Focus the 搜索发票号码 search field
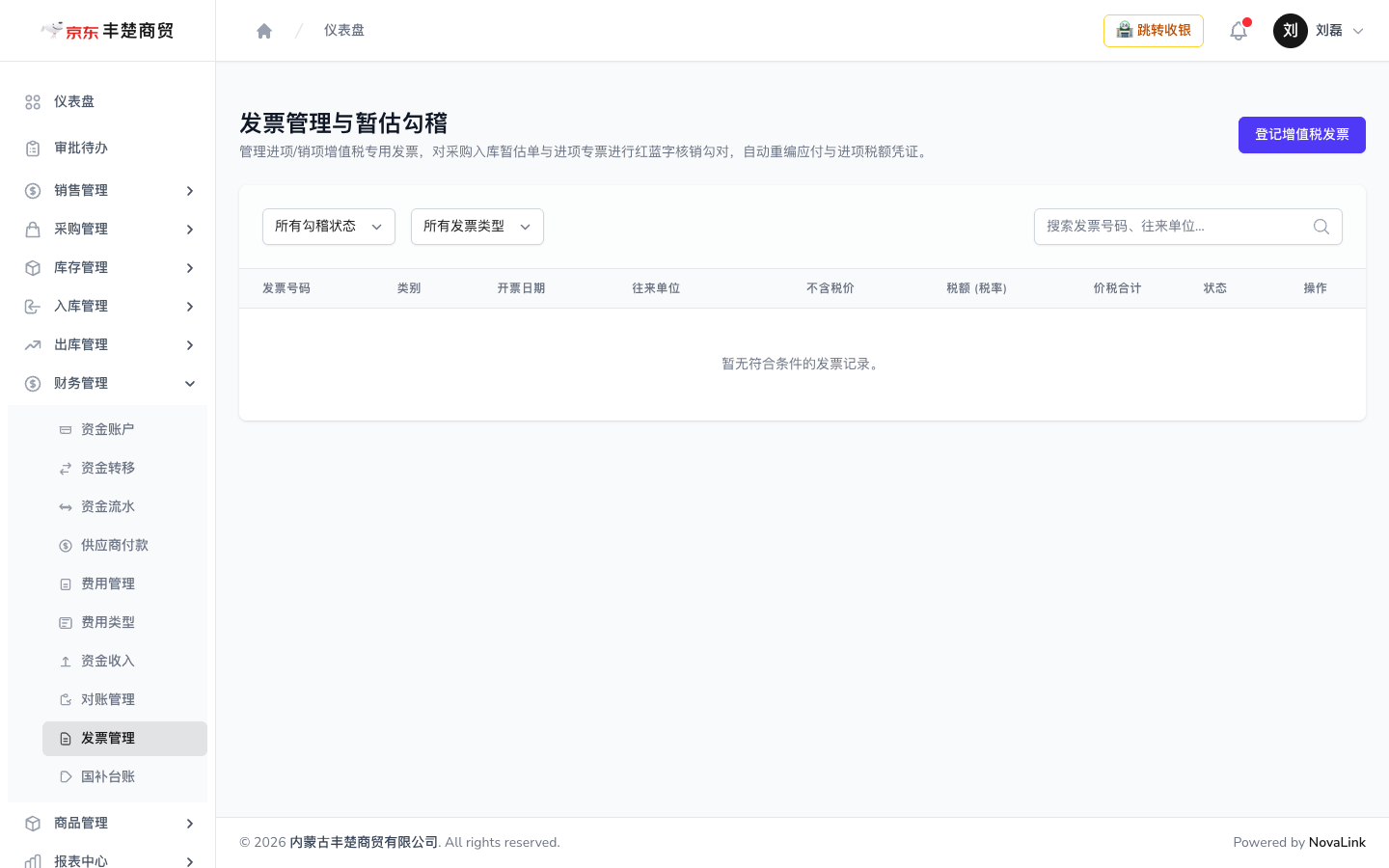 [1188, 227]
